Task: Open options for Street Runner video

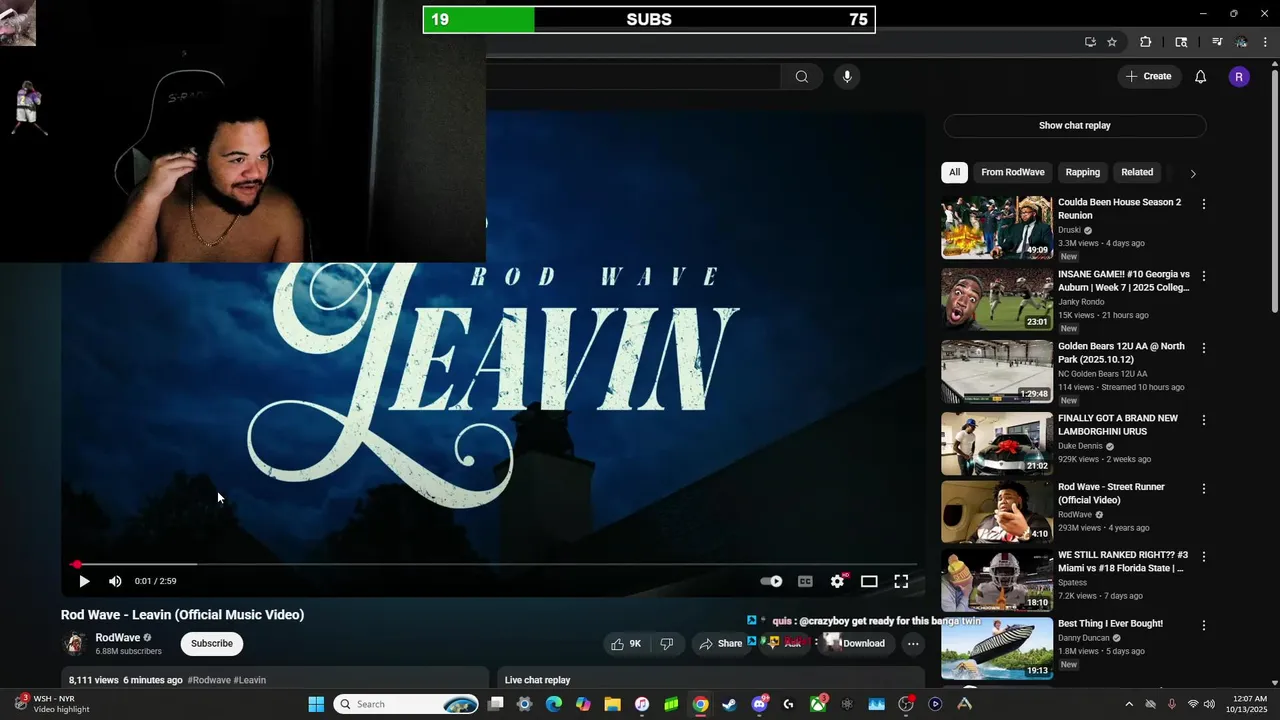Action: 1204,489
